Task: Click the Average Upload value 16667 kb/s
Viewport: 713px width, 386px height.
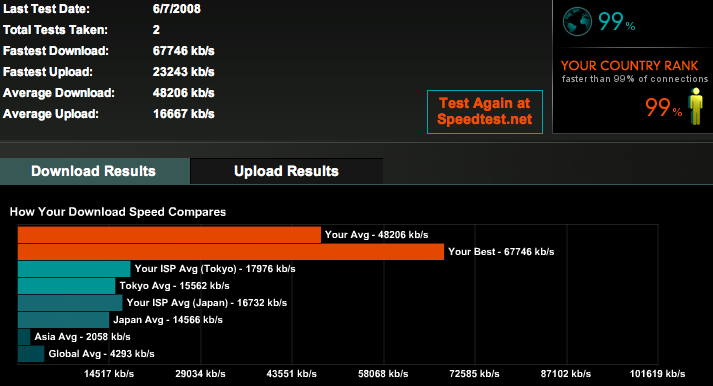Action: click(x=184, y=114)
